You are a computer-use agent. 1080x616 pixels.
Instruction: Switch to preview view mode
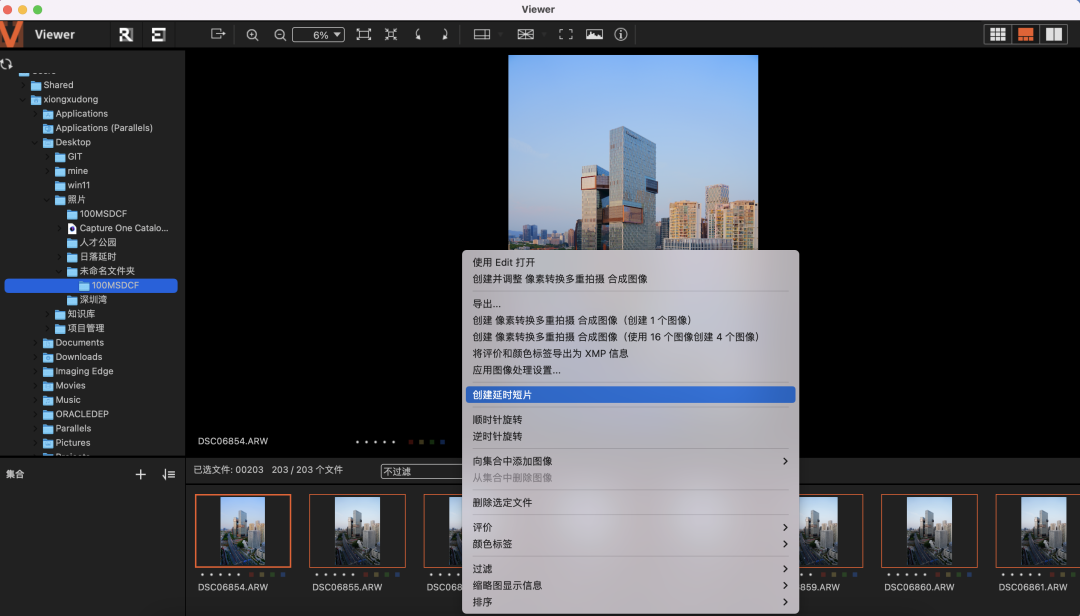point(1026,34)
